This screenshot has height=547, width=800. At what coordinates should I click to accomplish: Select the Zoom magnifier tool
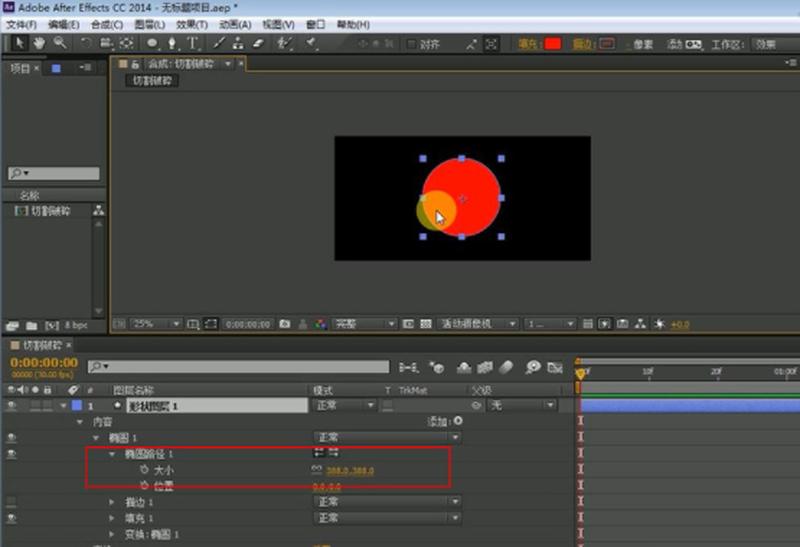point(60,43)
